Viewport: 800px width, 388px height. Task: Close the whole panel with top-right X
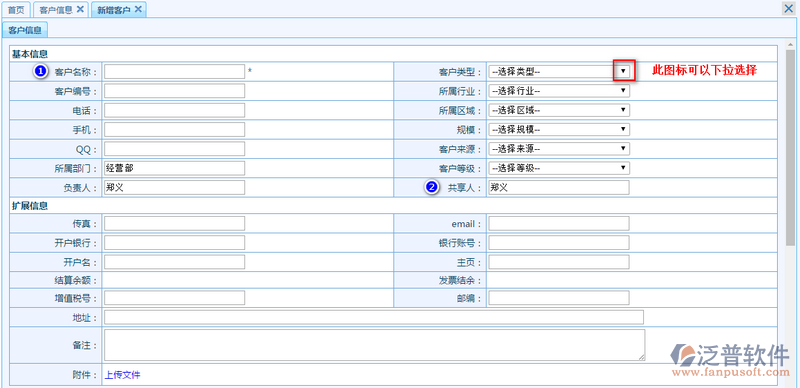789,8
